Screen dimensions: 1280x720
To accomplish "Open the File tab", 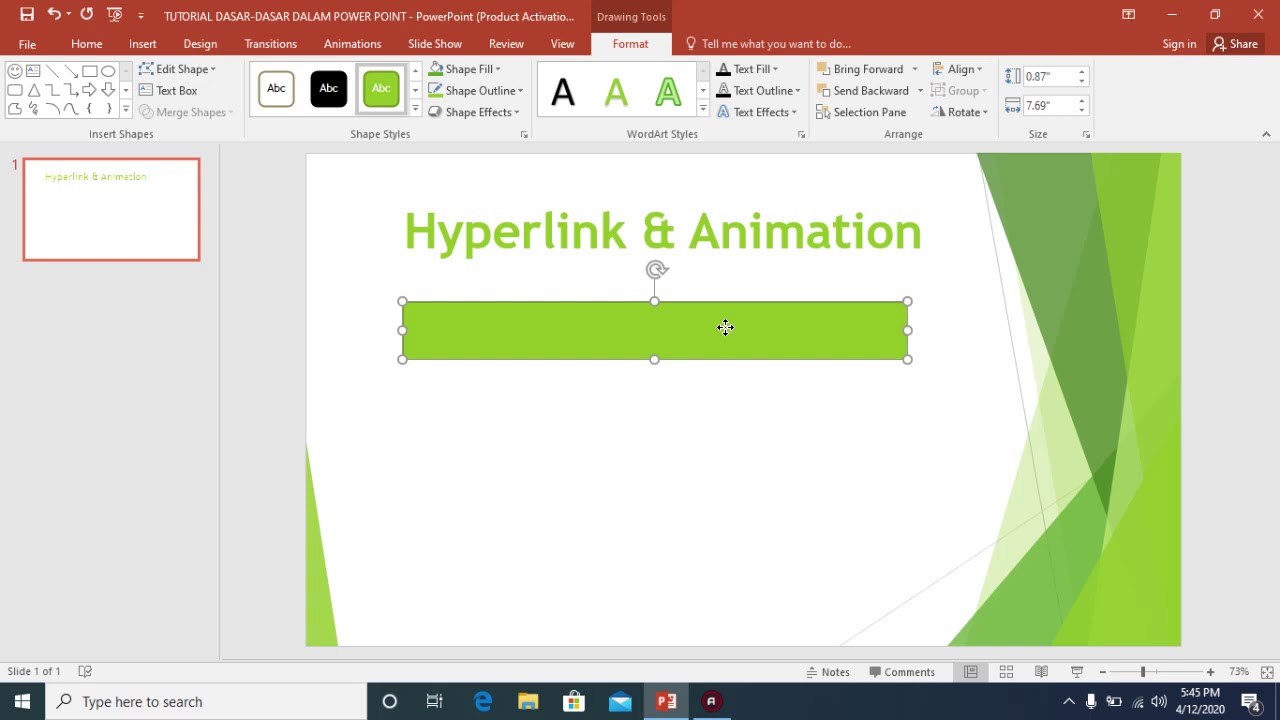I will tap(27, 44).
